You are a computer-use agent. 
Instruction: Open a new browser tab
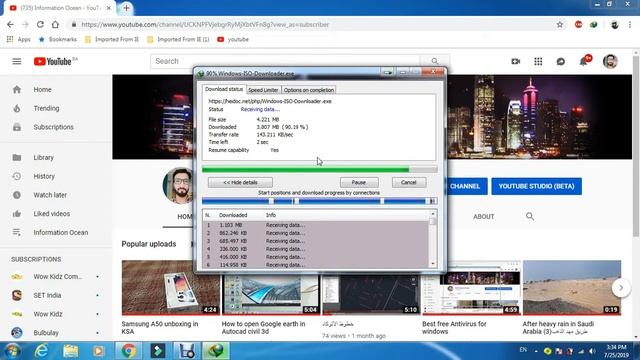pyautogui.click(x=126, y=8)
